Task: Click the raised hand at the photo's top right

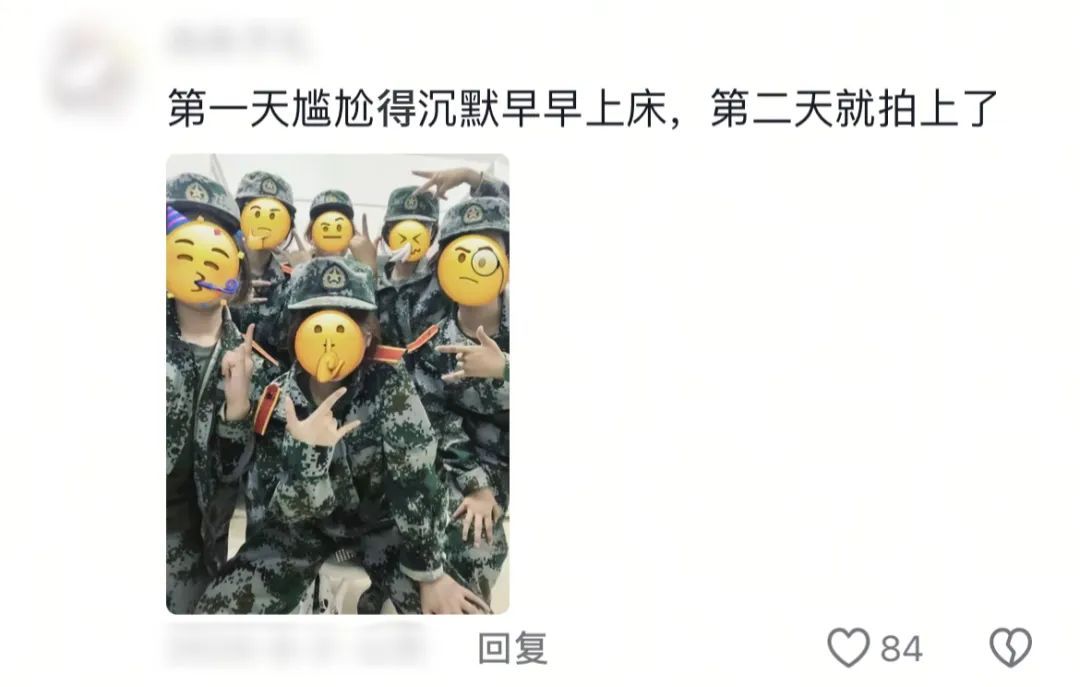Action: tap(448, 181)
